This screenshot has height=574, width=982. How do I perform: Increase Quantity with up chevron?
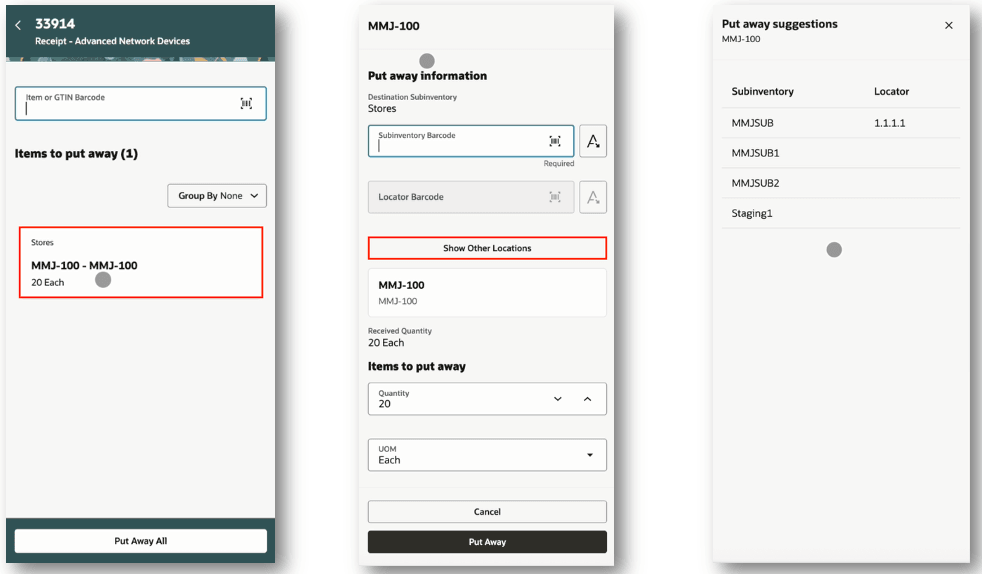(x=587, y=399)
